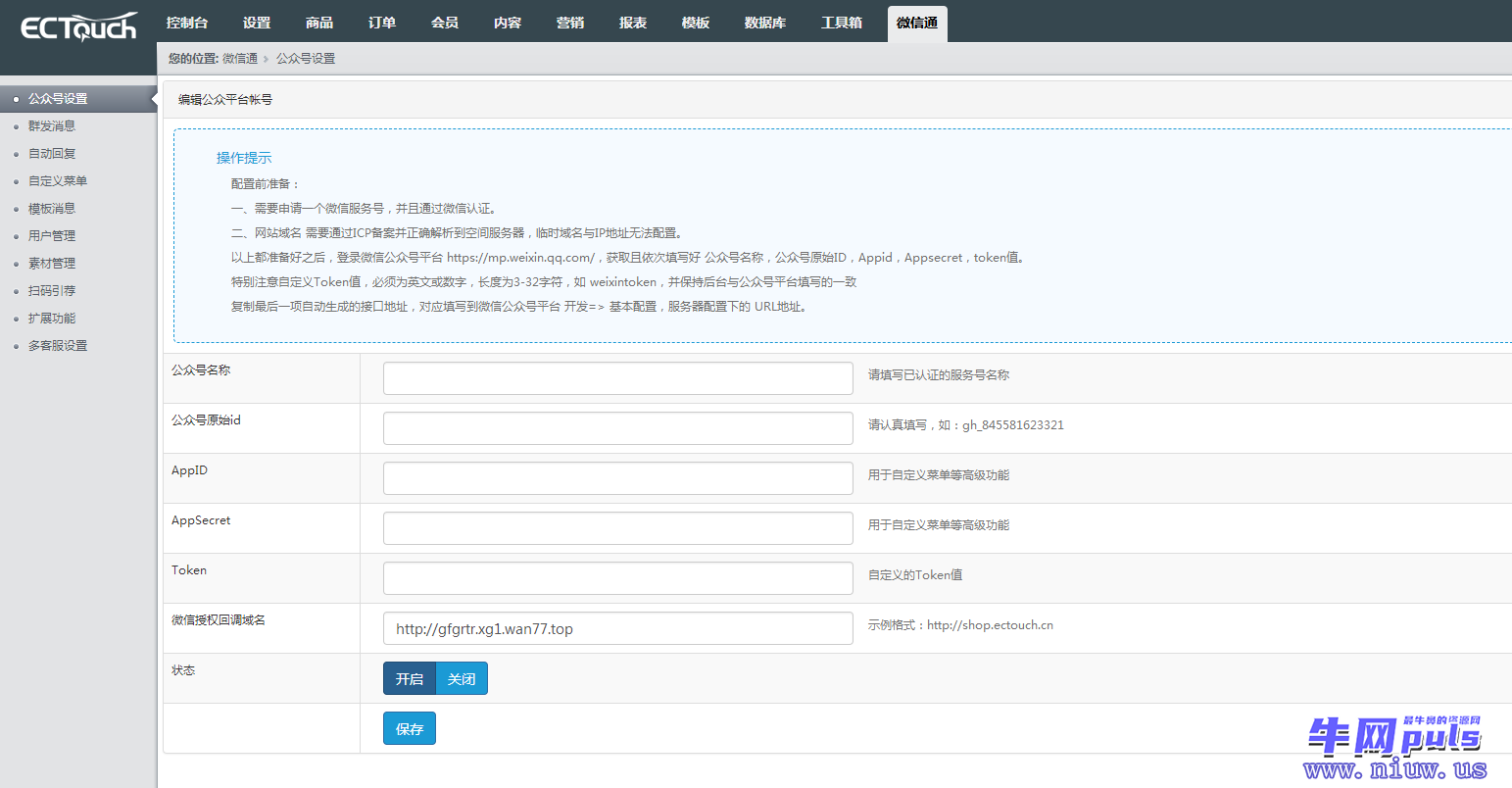The width and height of the screenshot is (1512, 788).
Task: Click the tip line starting 以上都准备好之后
Action: click(x=629, y=258)
